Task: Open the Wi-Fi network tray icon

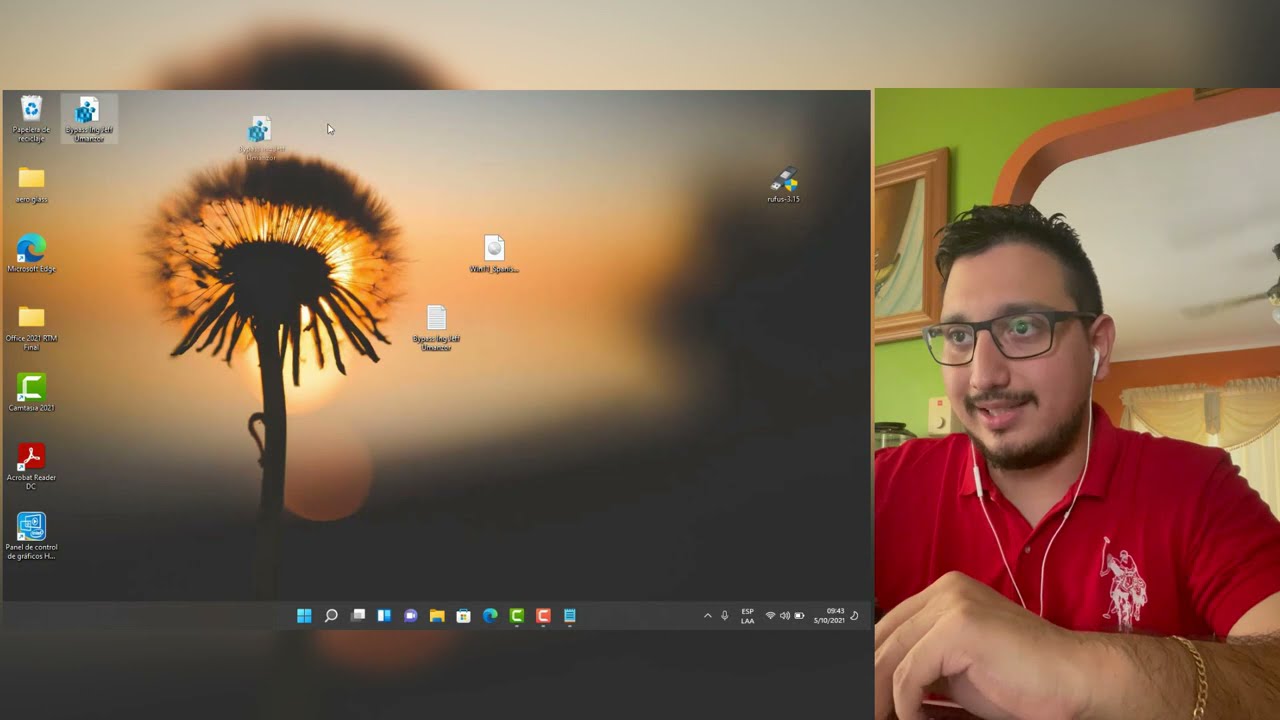Action: [770, 616]
